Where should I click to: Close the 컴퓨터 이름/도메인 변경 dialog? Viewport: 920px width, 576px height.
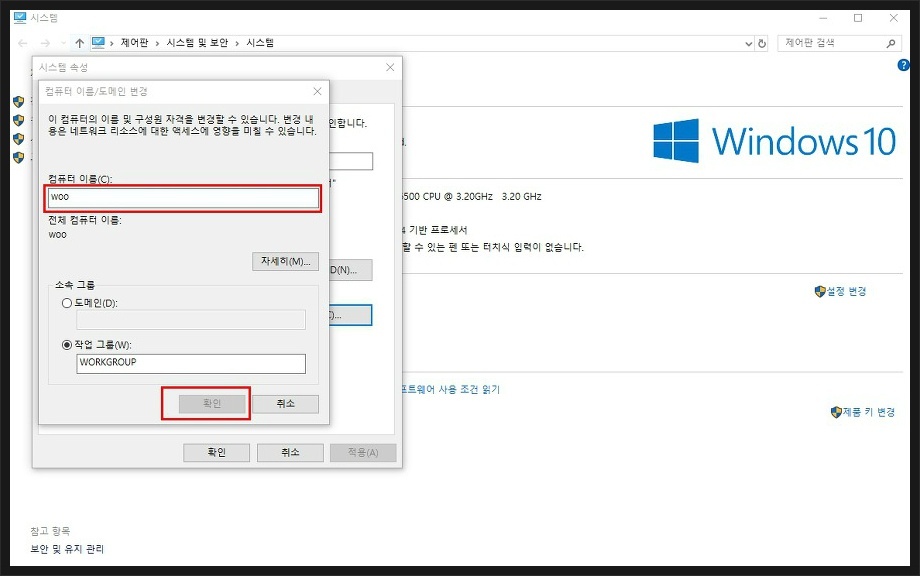pos(317,92)
